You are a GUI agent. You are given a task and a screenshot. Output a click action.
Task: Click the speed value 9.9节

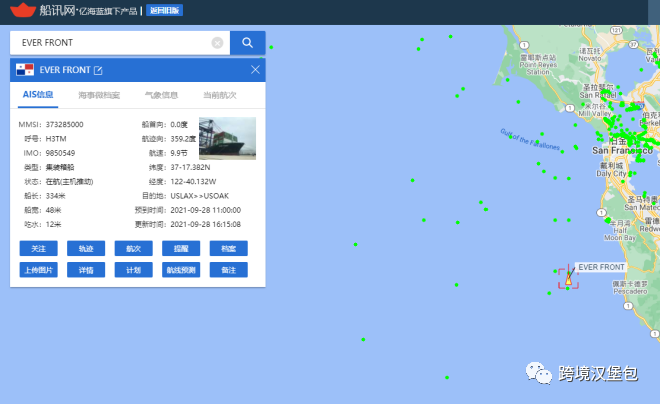pyautogui.click(x=179, y=153)
